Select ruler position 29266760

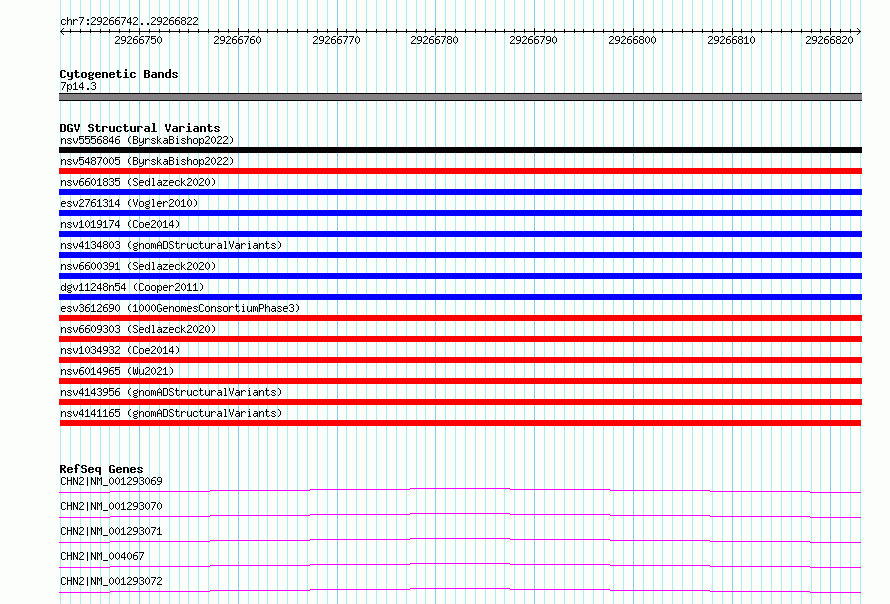(237, 40)
